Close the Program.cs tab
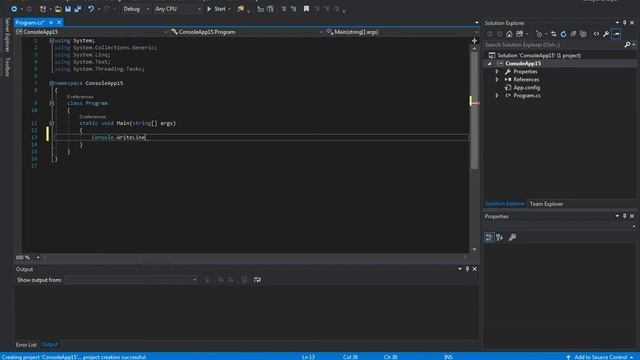 (x=59, y=22)
